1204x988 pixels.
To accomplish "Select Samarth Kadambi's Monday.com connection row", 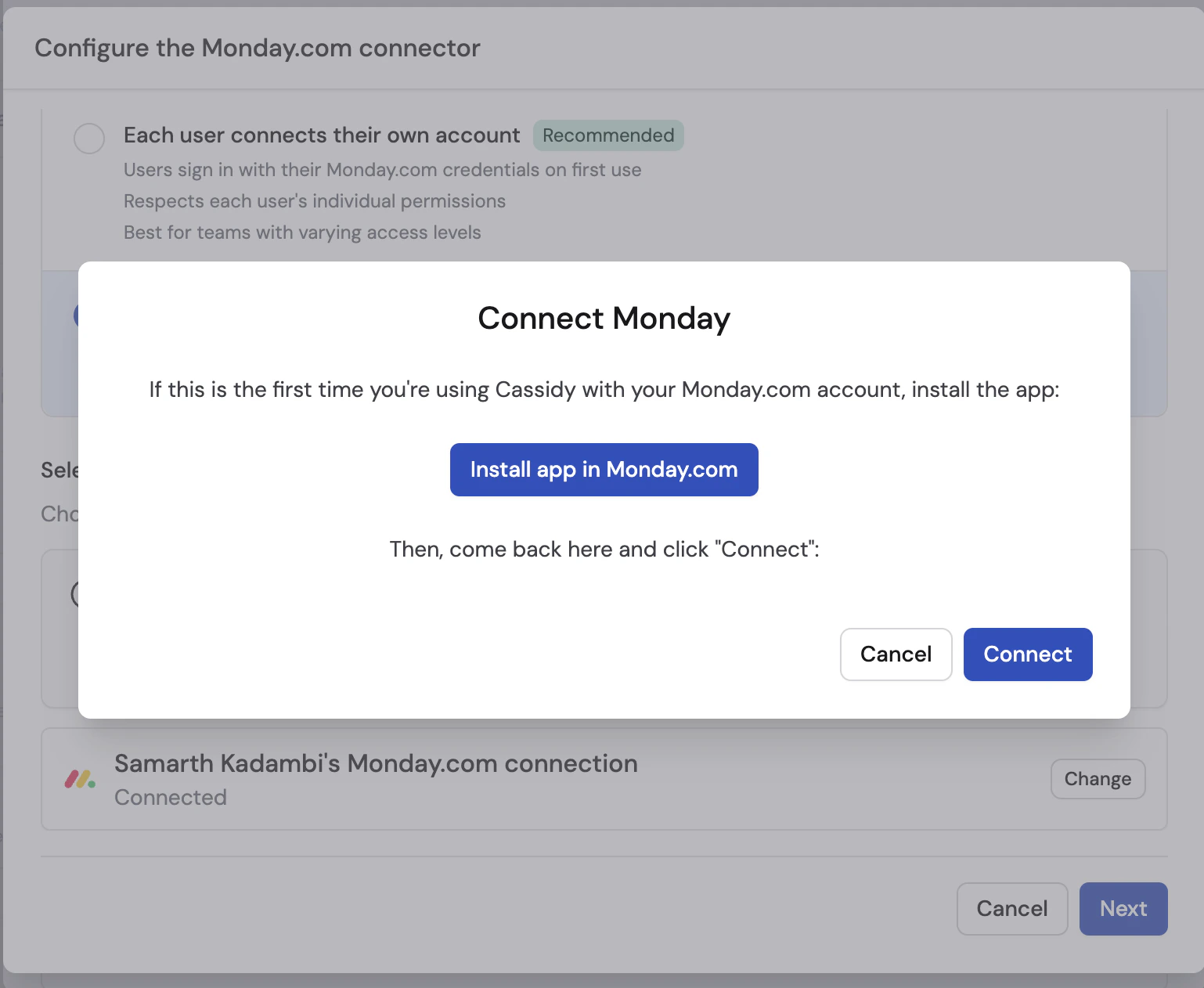I will point(376,763).
